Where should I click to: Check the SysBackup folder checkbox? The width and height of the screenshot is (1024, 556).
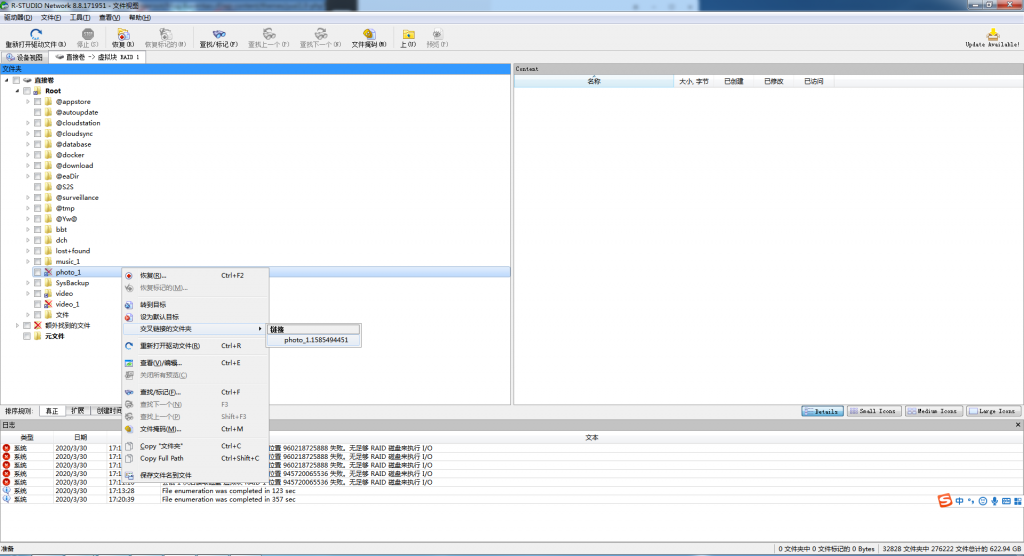tap(38, 283)
